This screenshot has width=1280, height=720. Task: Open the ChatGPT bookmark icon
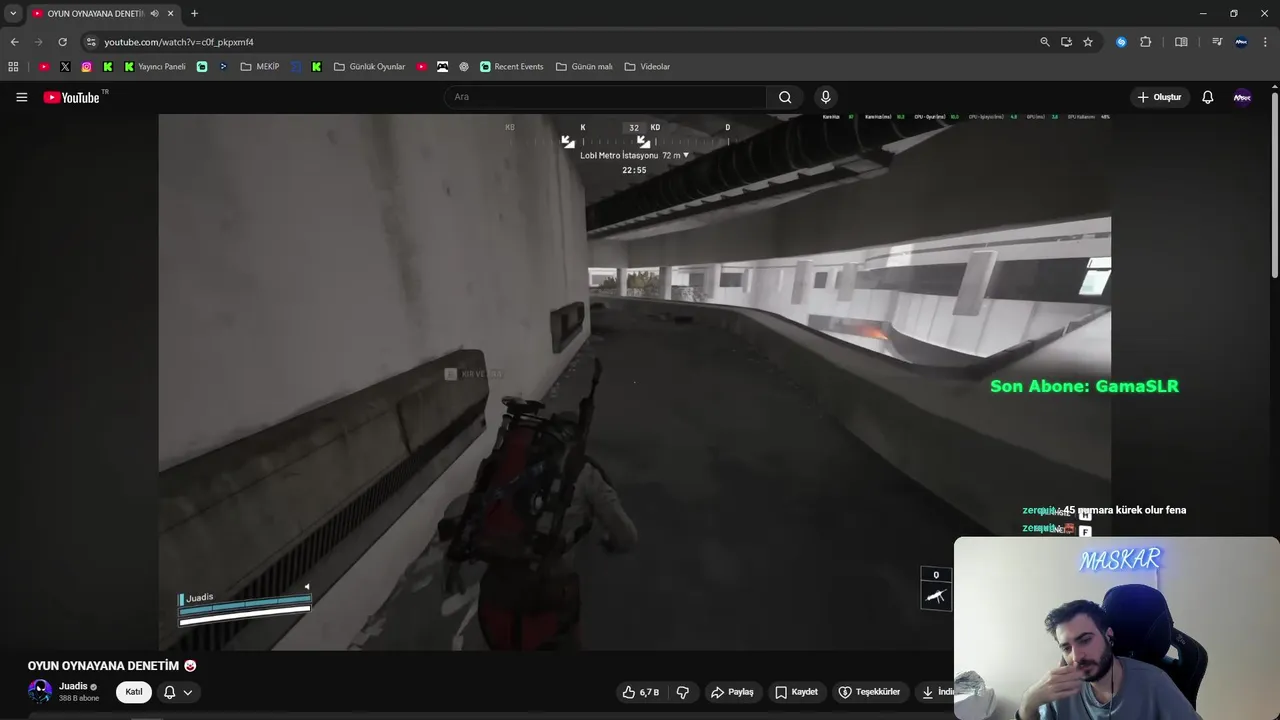pyautogui.click(x=464, y=67)
